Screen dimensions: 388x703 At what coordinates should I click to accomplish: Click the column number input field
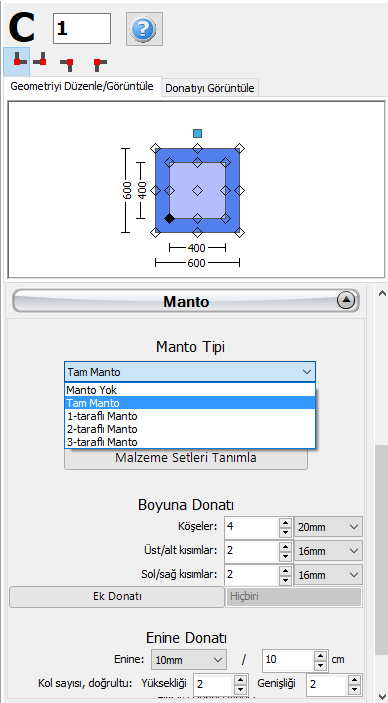[82, 28]
